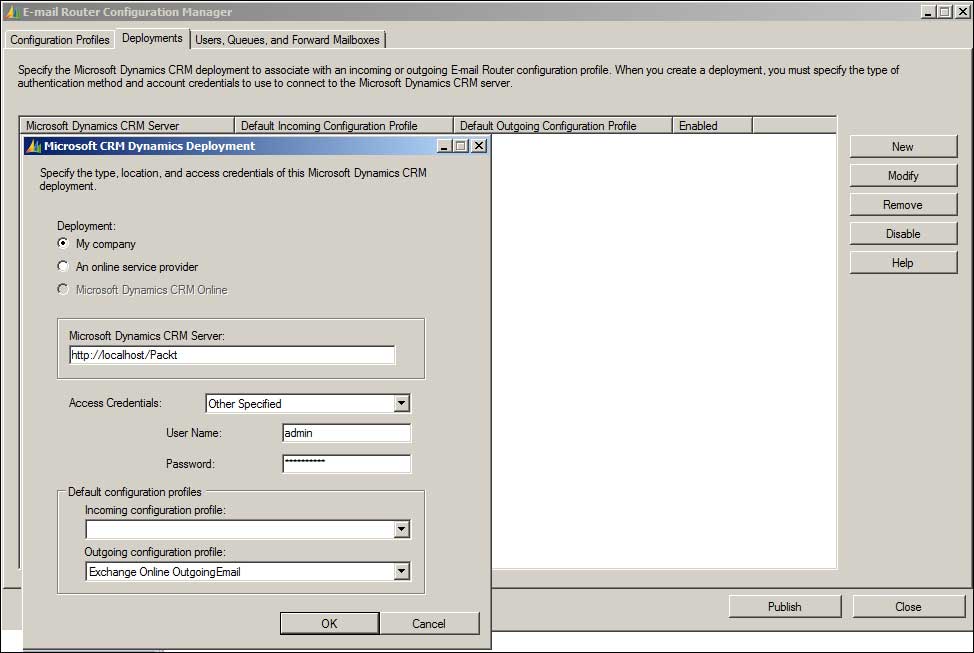Expand the Outgoing configuration profile dropdown

[401, 572]
